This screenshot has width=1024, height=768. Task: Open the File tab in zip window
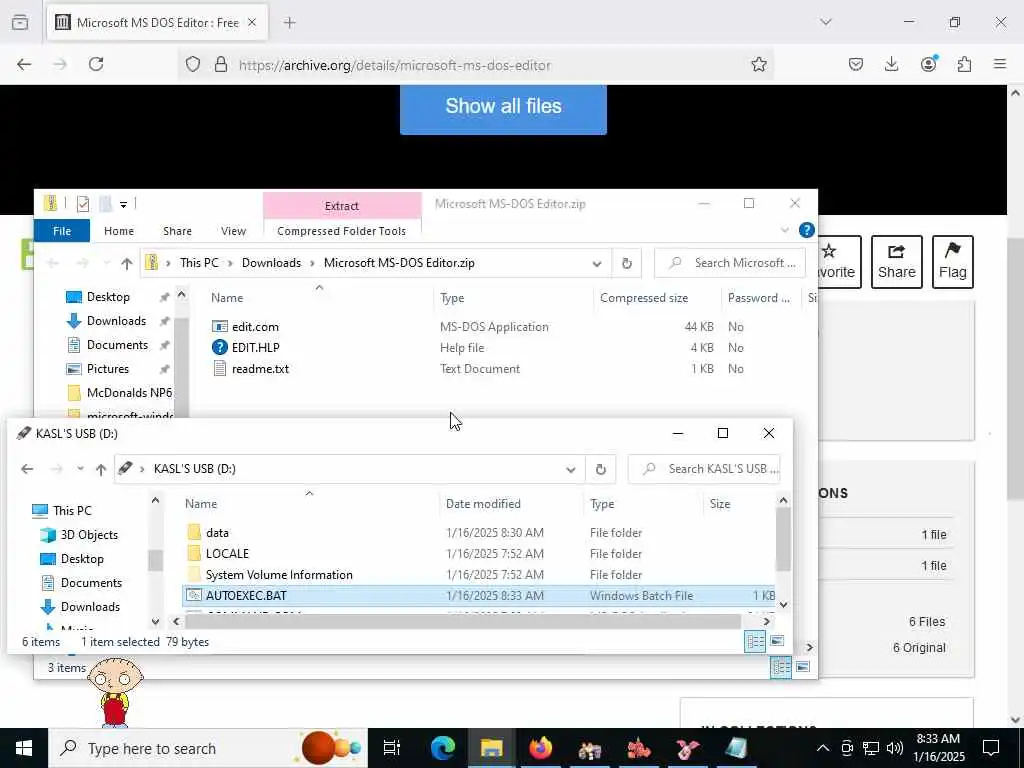click(x=62, y=231)
